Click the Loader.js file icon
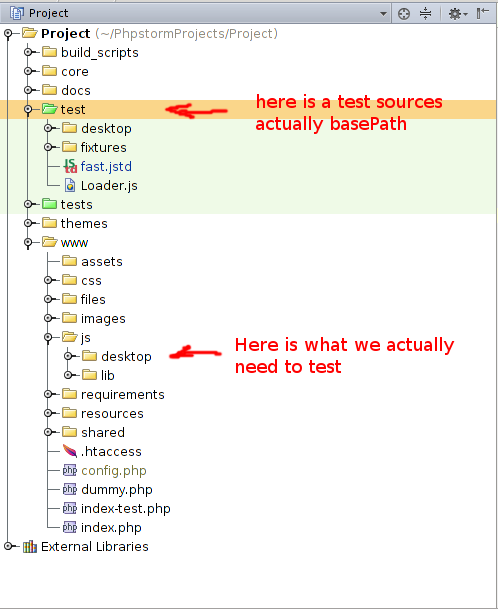 point(70,185)
